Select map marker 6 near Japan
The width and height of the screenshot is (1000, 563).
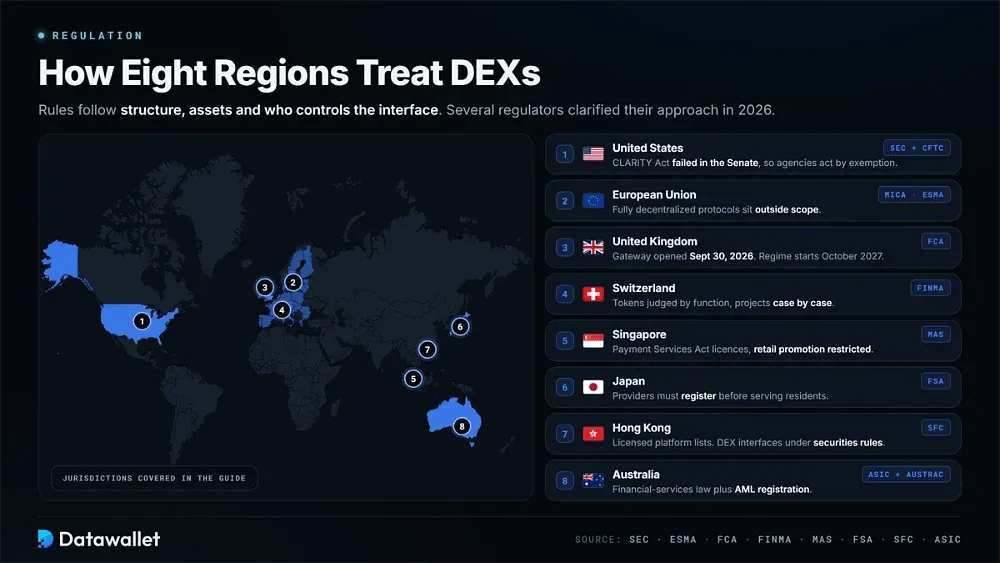[460, 327]
